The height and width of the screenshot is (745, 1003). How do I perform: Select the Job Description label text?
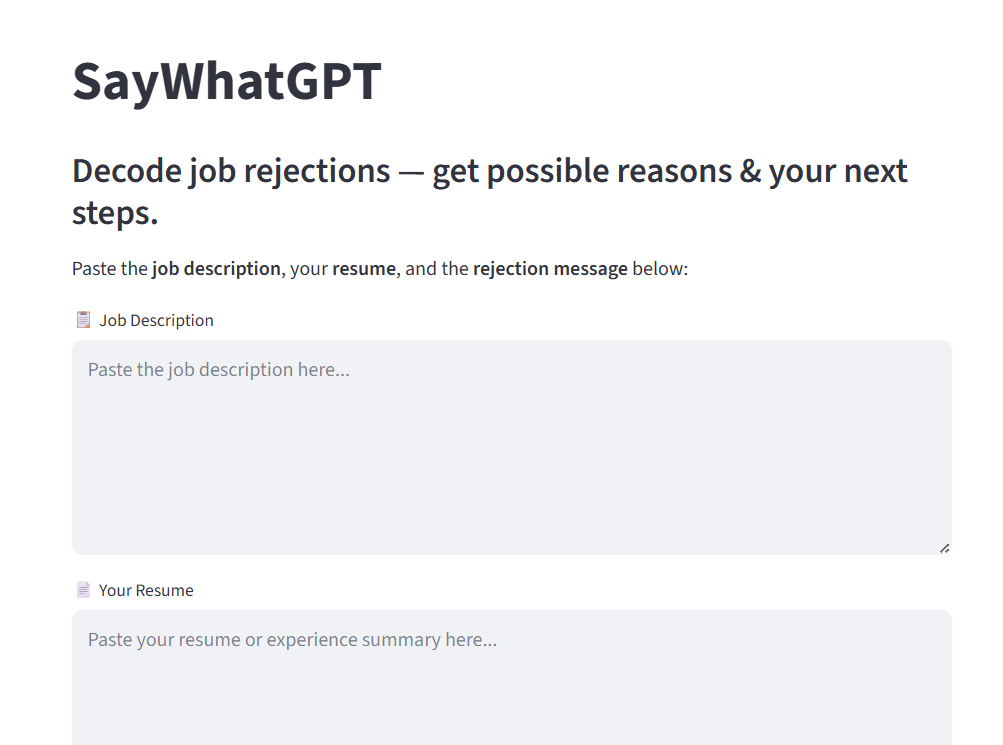coord(156,320)
